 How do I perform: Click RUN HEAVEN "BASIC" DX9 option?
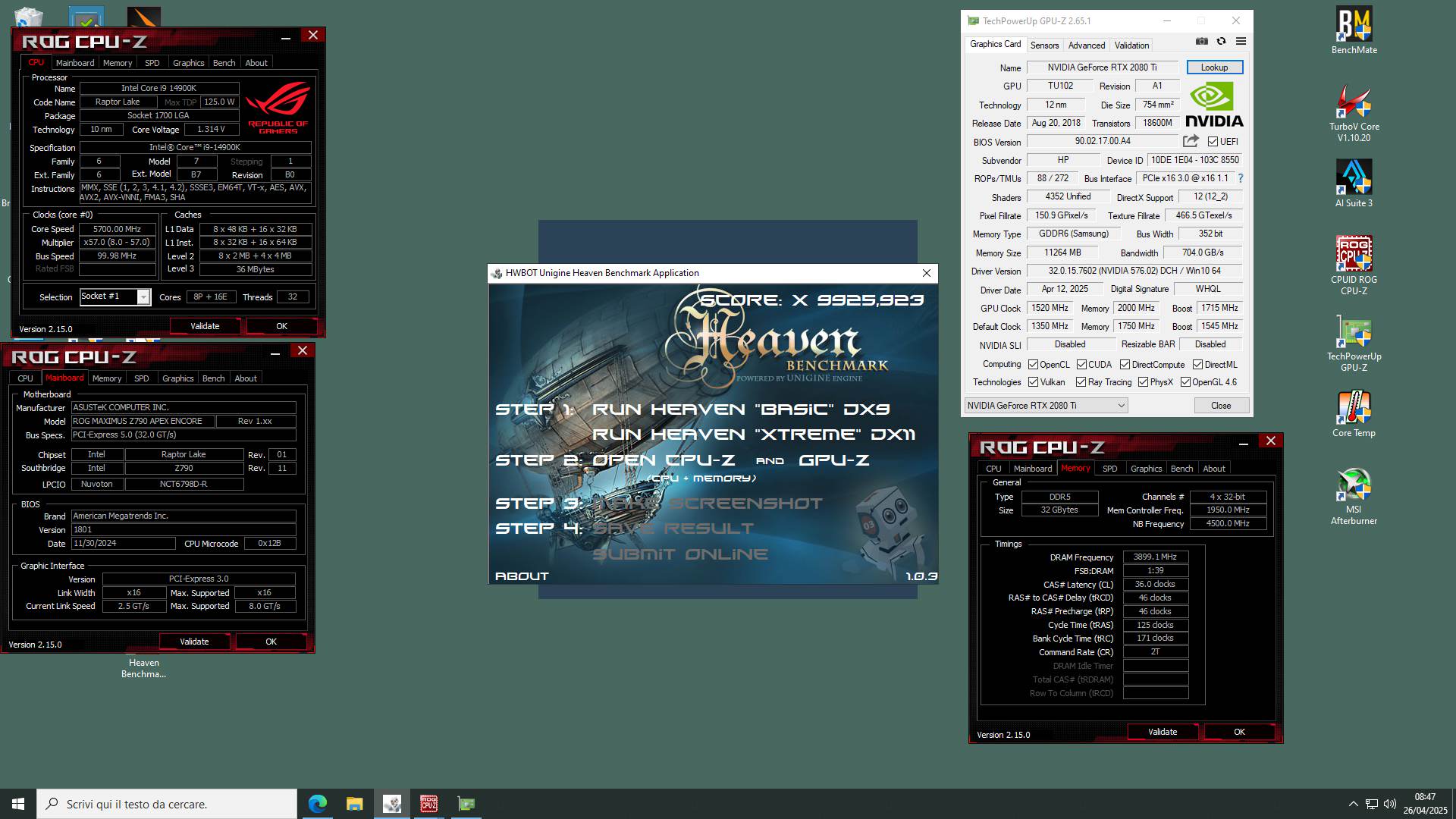coord(741,409)
